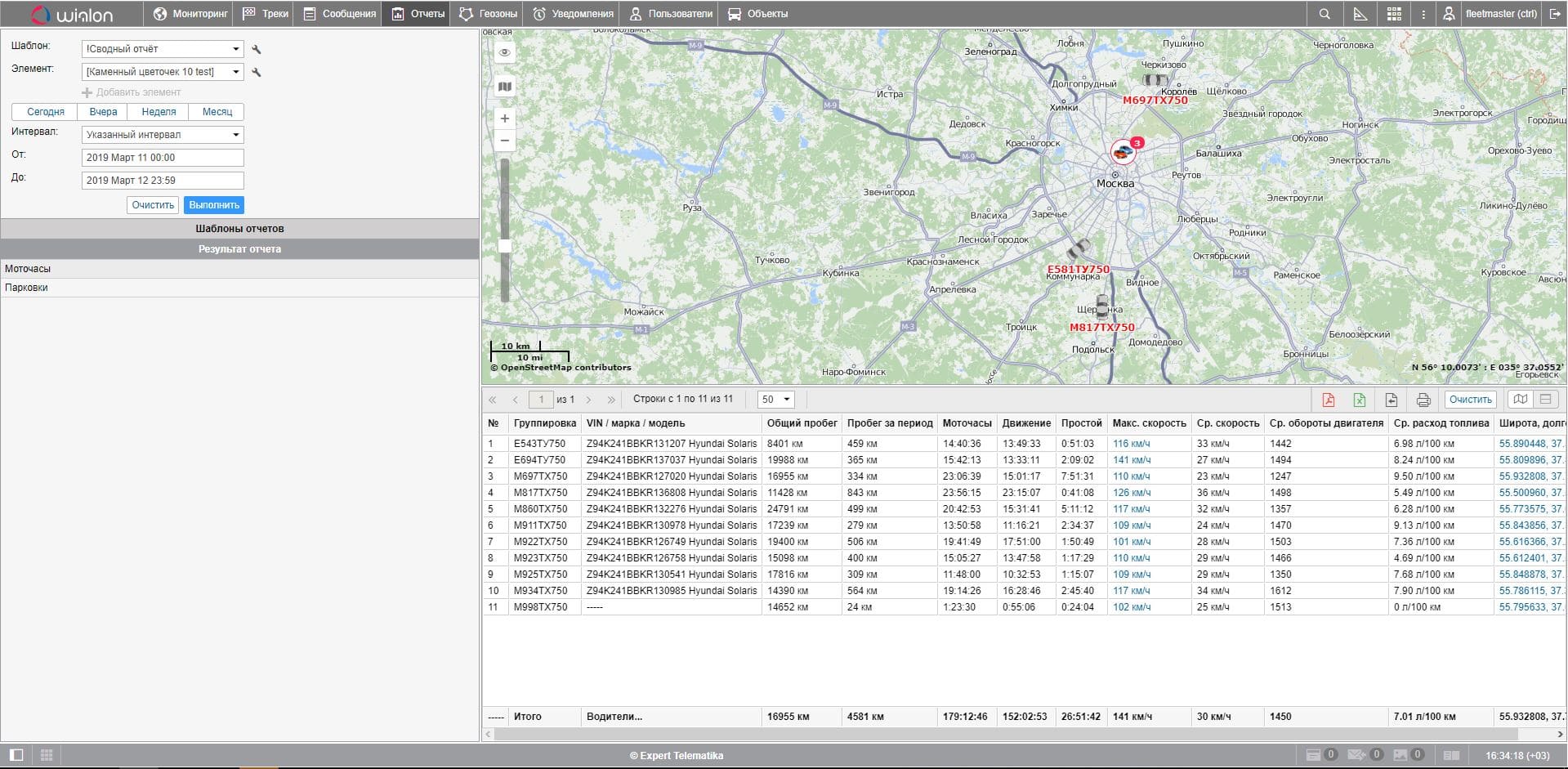Toggle map layer visibility eye icon

point(505,52)
